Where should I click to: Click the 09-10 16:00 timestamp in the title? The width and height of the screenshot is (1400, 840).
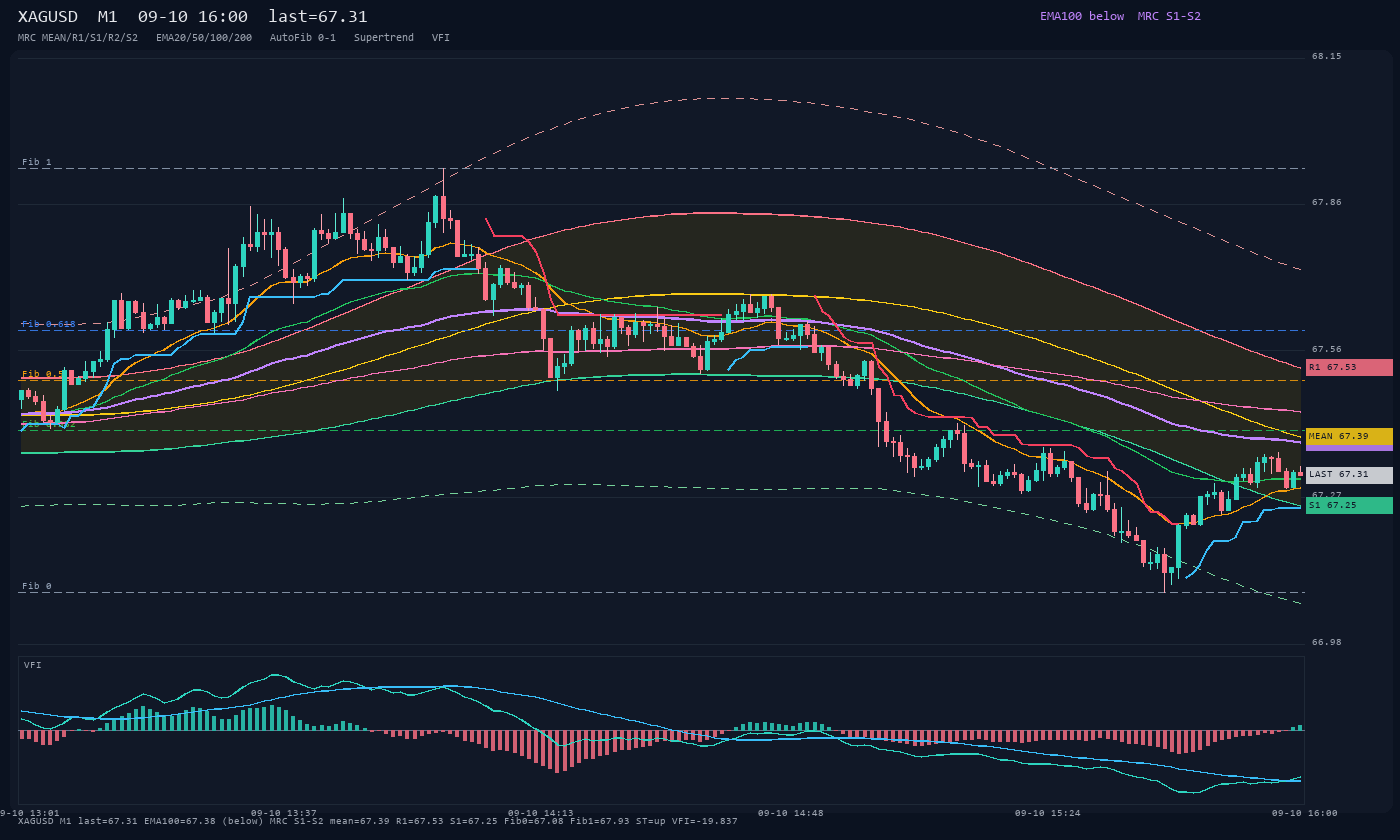193,17
